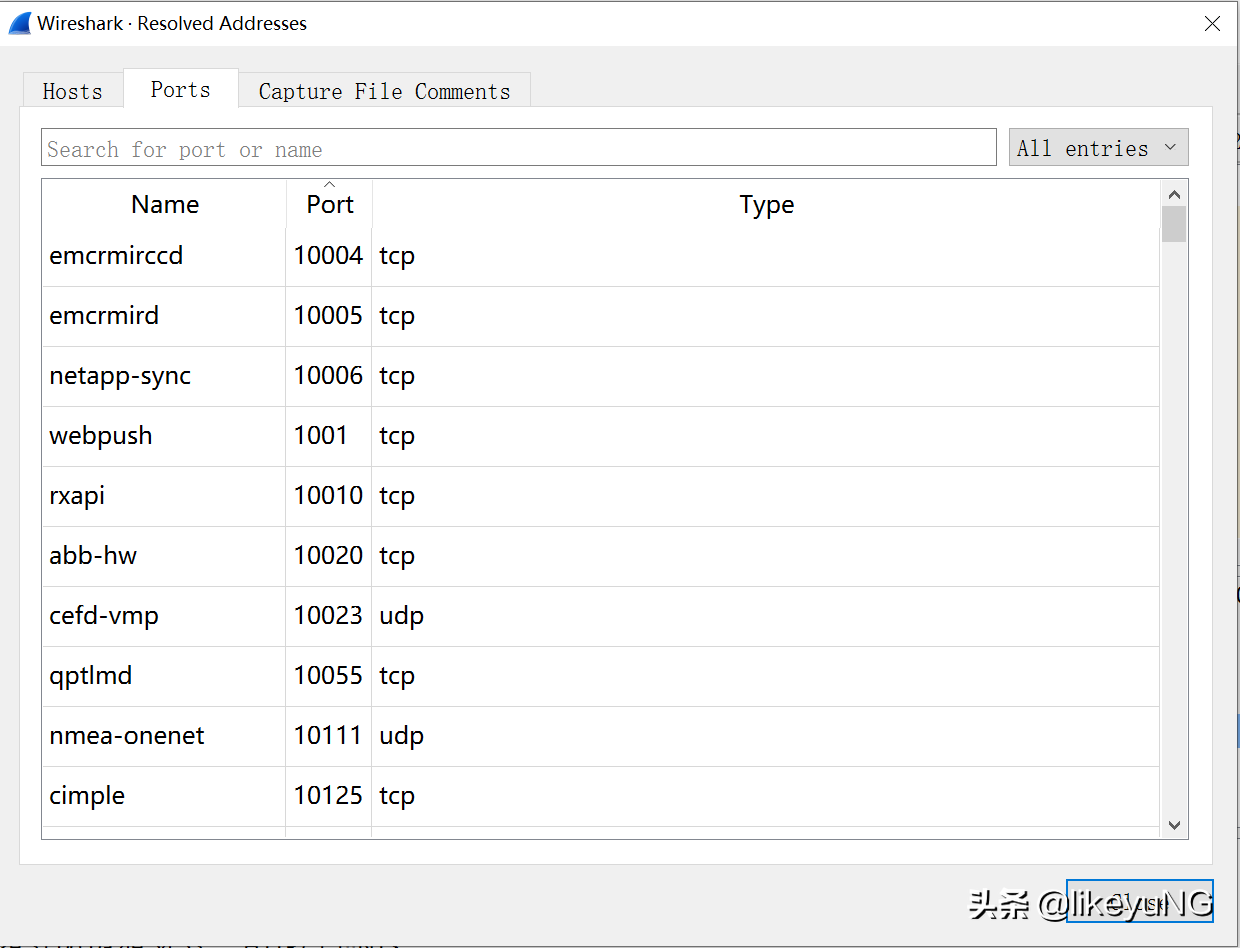Viewport: 1240px width, 948px height.
Task: Select the emcrmird row name
Action: click(x=104, y=316)
